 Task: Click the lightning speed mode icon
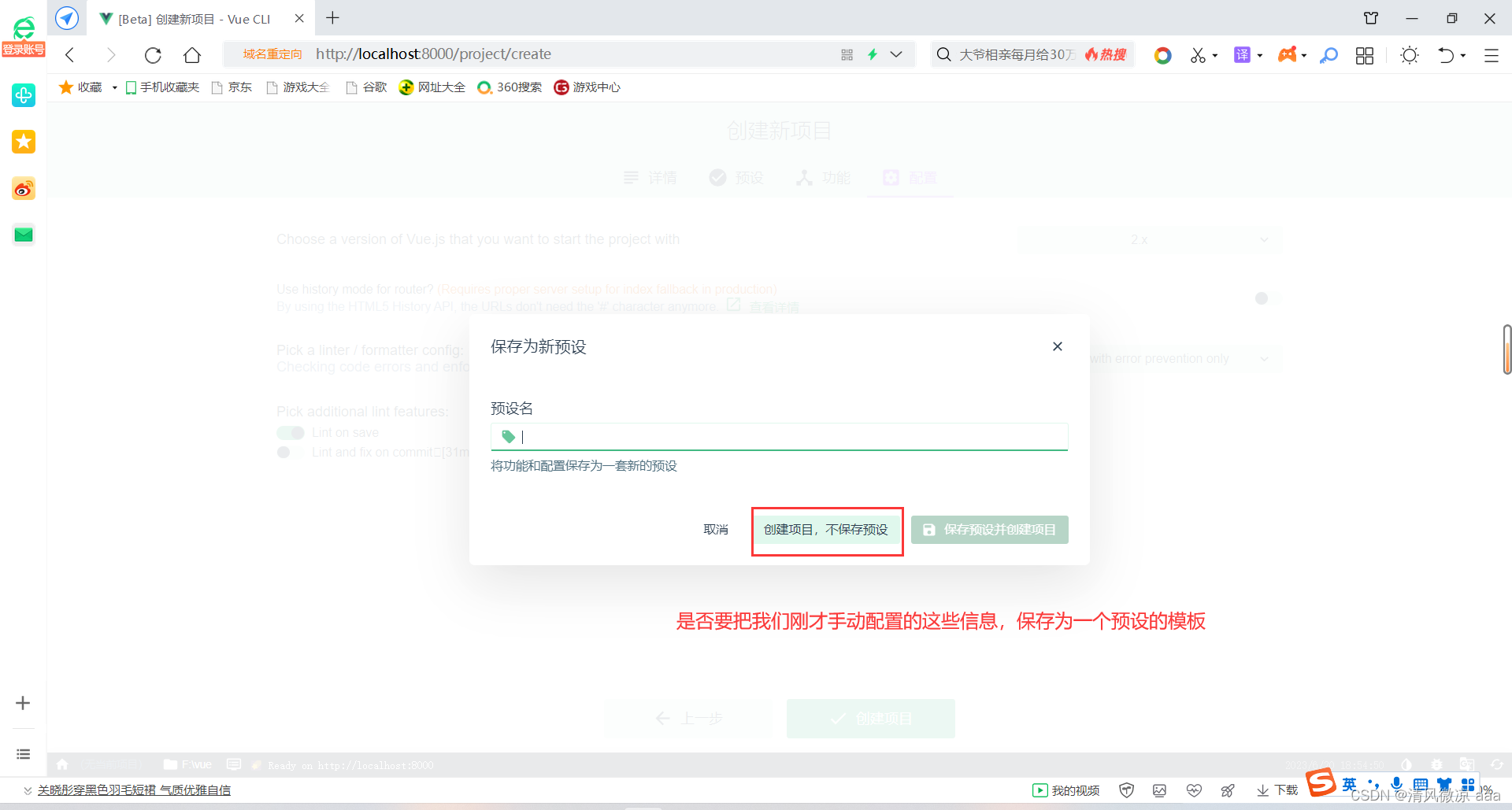pos(873,54)
